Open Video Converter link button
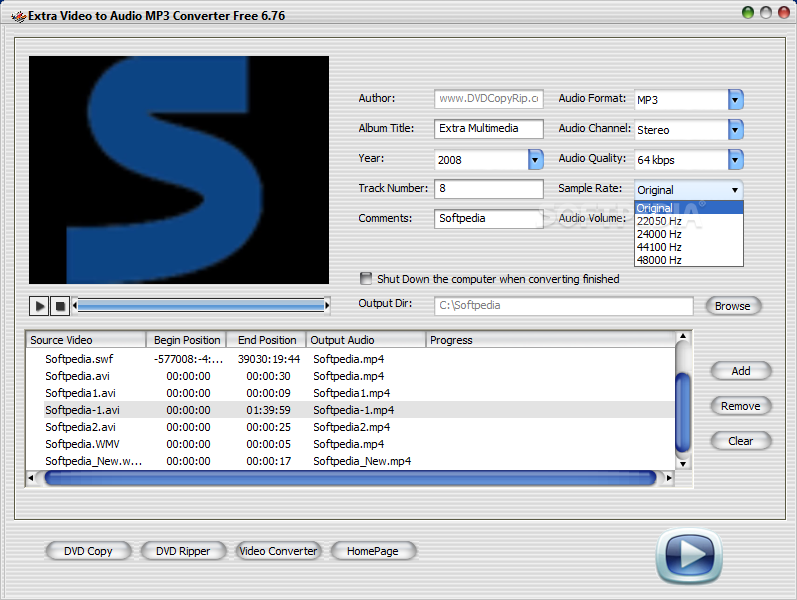The width and height of the screenshot is (797, 600). coord(278,551)
